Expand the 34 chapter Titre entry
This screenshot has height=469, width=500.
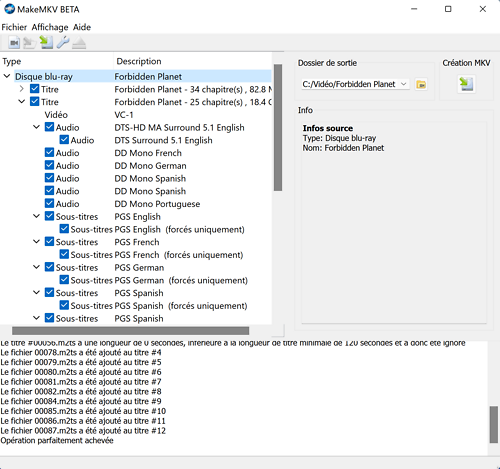(22, 89)
